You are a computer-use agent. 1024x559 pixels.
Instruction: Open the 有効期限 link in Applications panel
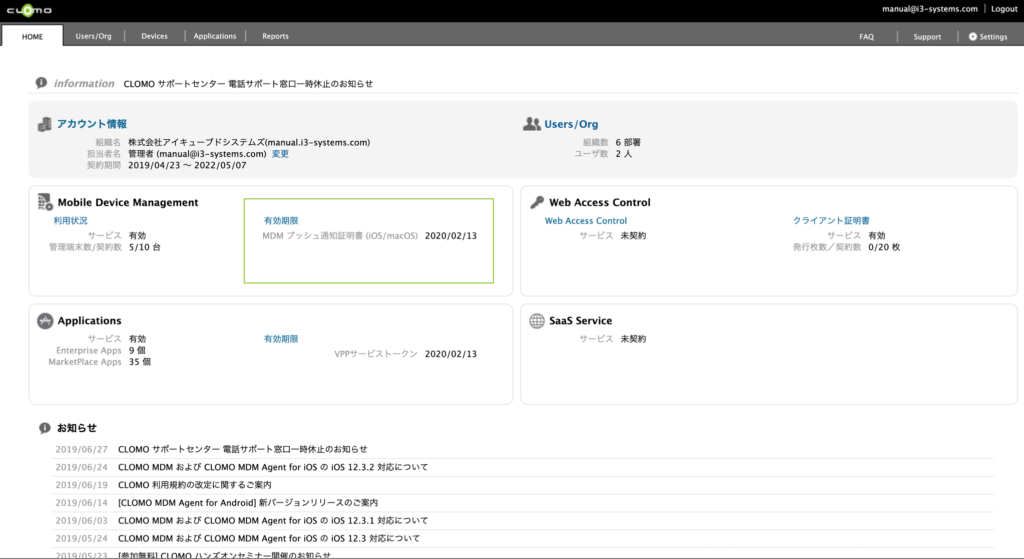pos(281,339)
